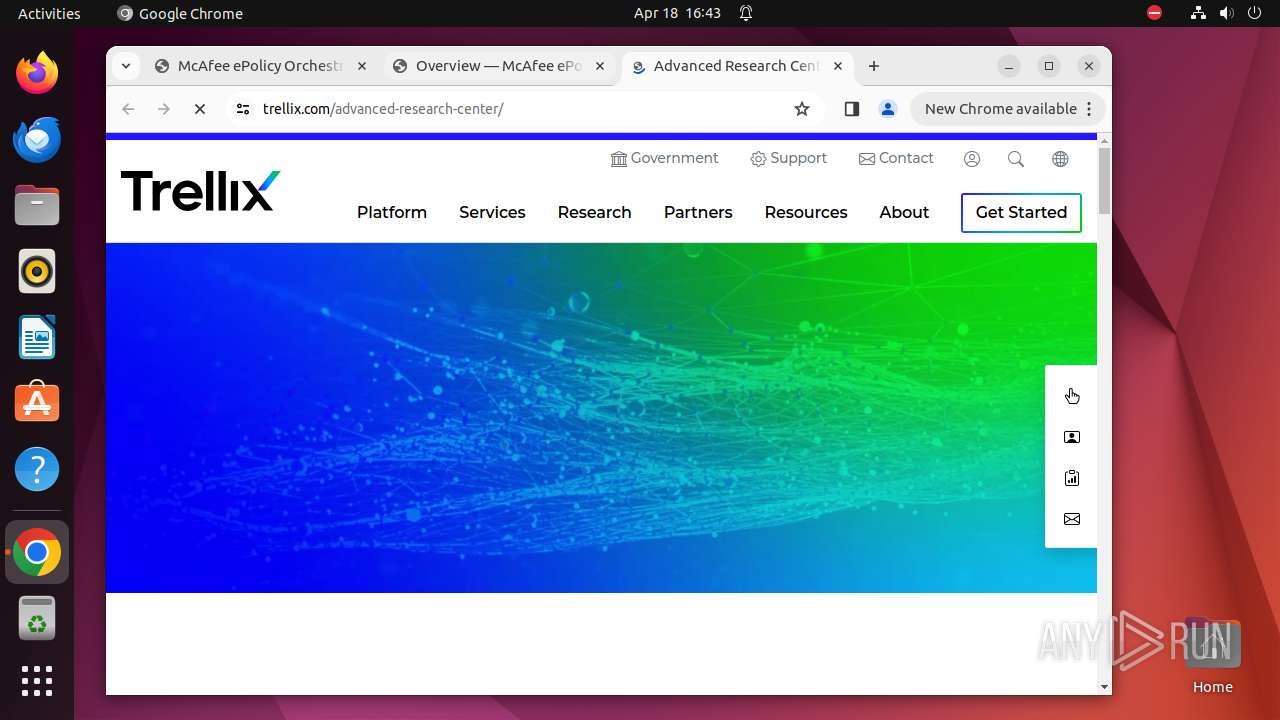Open a new Chrome tab

point(874,66)
